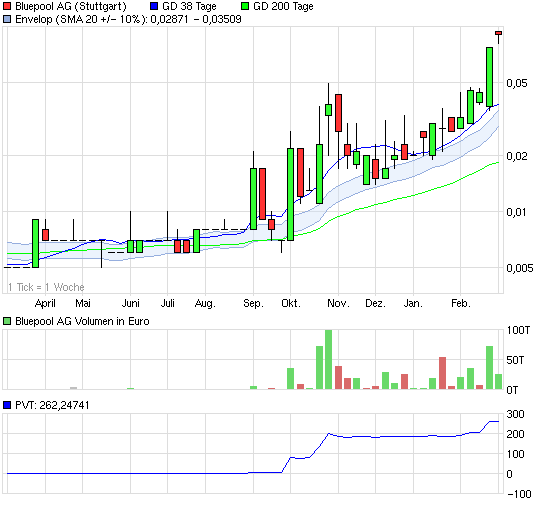Click the blue GD 38 Tage swatch
The height and width of the screenshot is (515, 545).
154,6
